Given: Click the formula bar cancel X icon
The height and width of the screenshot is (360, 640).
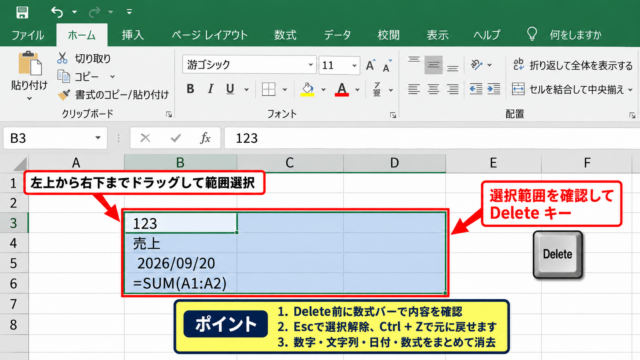Looking at the screenshot, I should click(145, 138).
